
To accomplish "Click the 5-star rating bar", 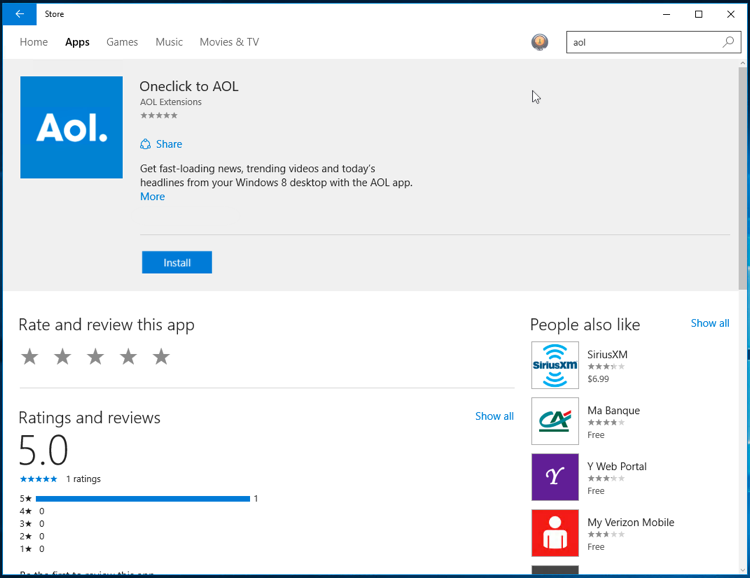I will click(143, 499).
